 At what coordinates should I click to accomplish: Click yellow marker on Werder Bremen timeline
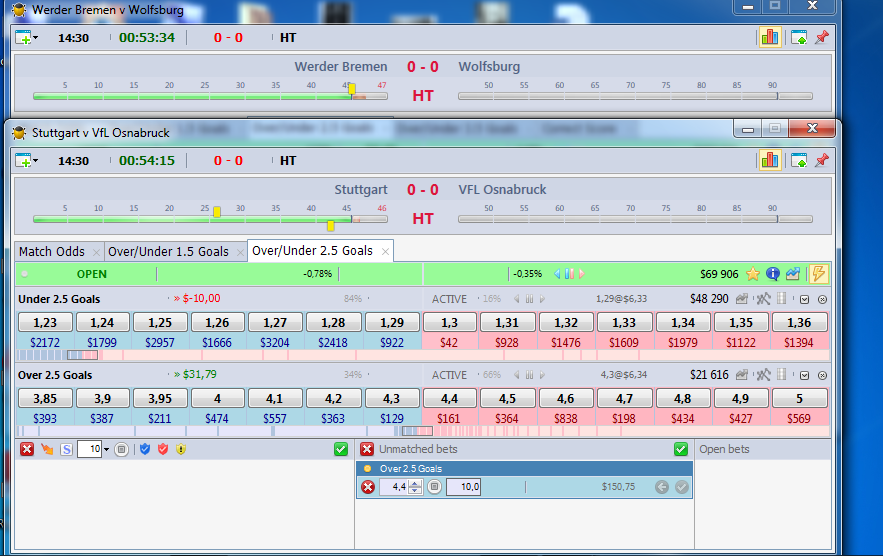coord(352,89)
